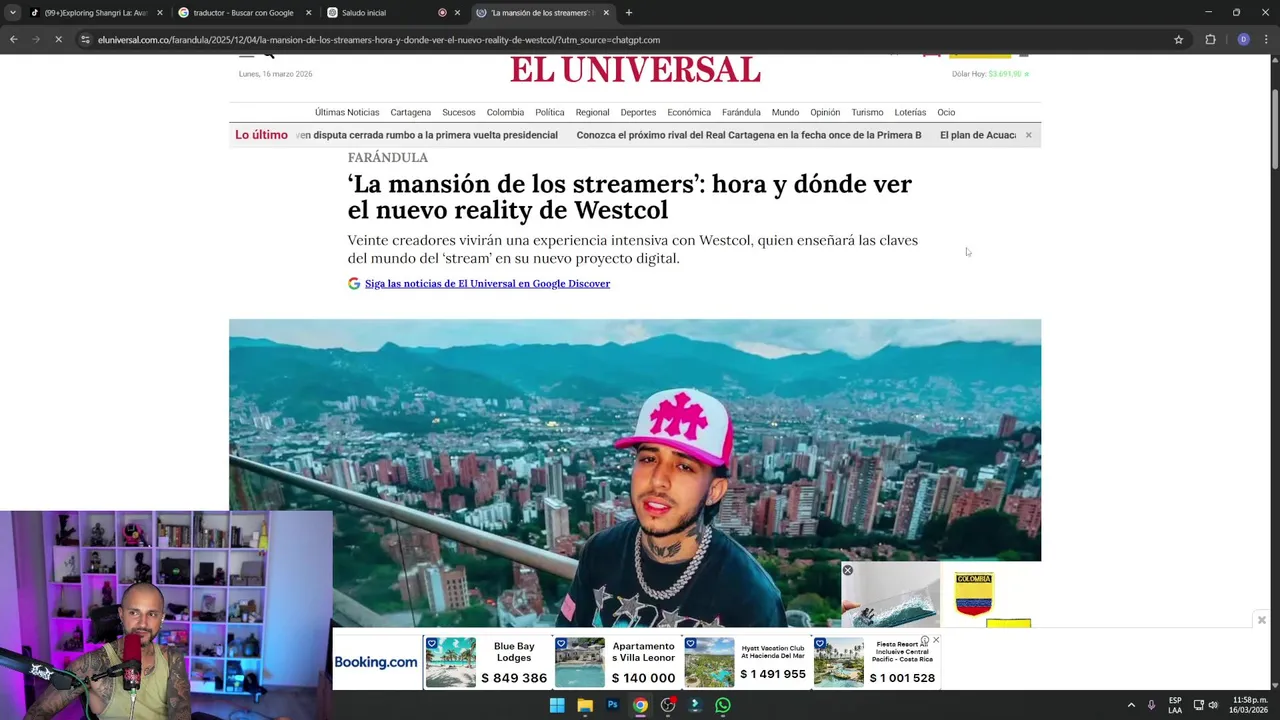Open the Sucesos section
This screenshot has height=720, width=1280.
[x=459, y=112]
